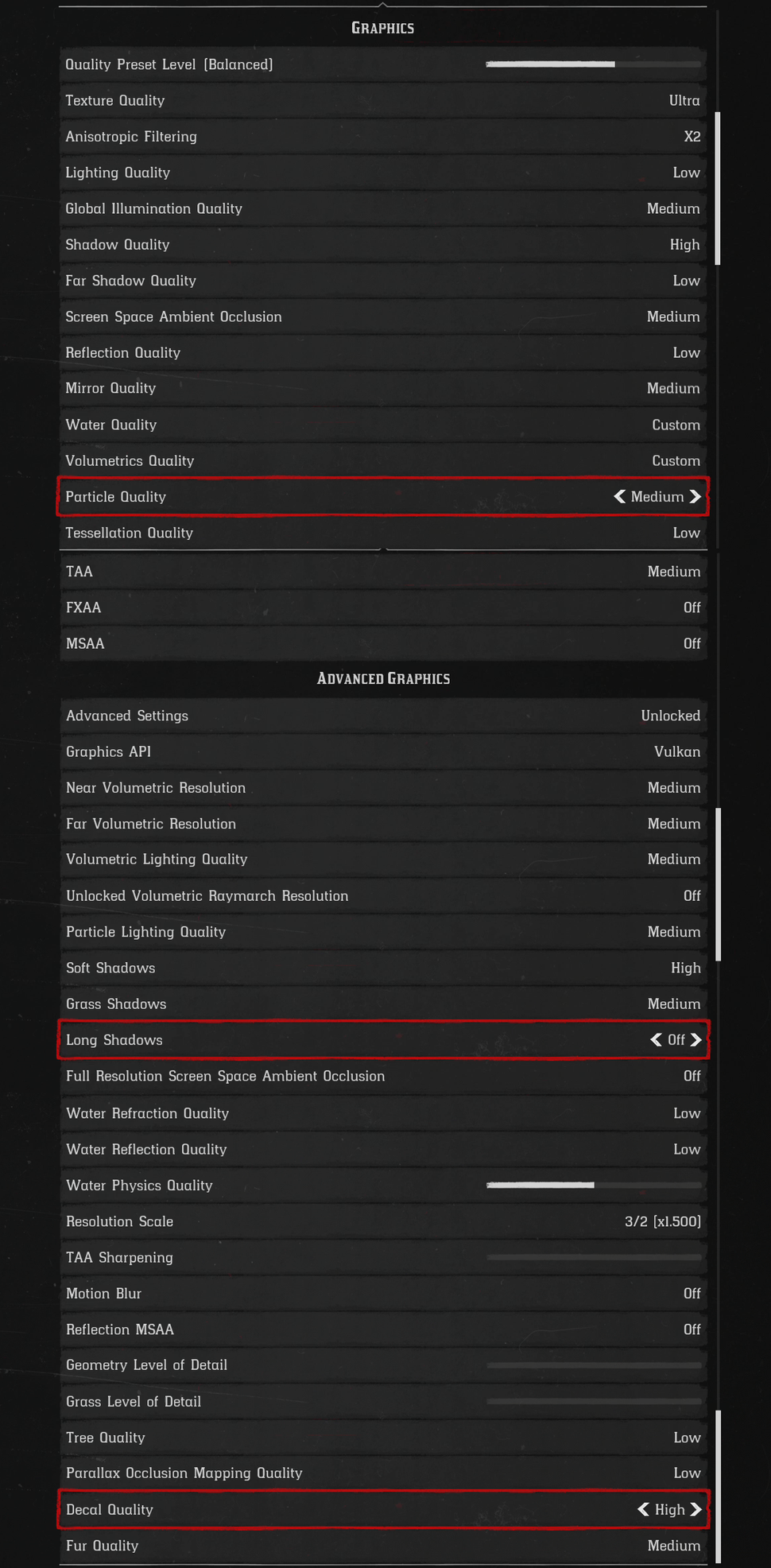
Task: Click Advanced Settings Unlocked option
Action: point(670,716)
